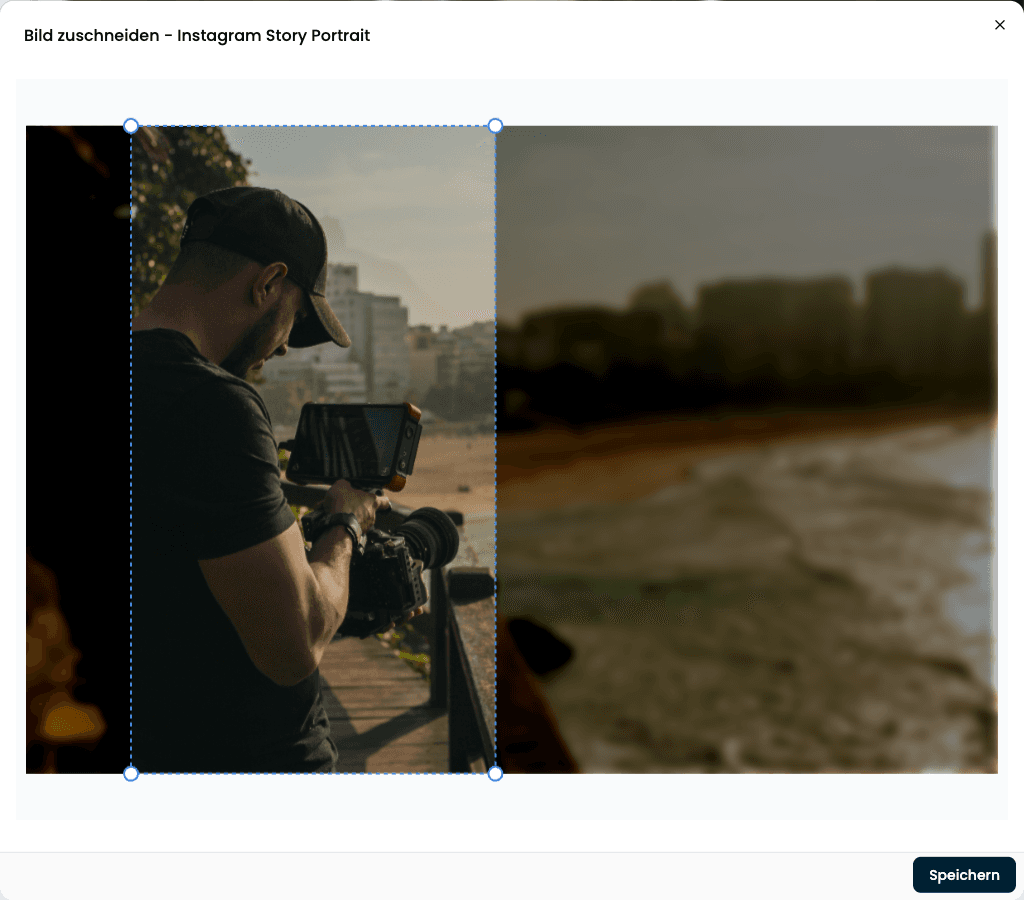Image resolution: width=1024 pixels, height=900 pixels.
Task: Select the bottom-left crop handle
Action: (131, 774)
